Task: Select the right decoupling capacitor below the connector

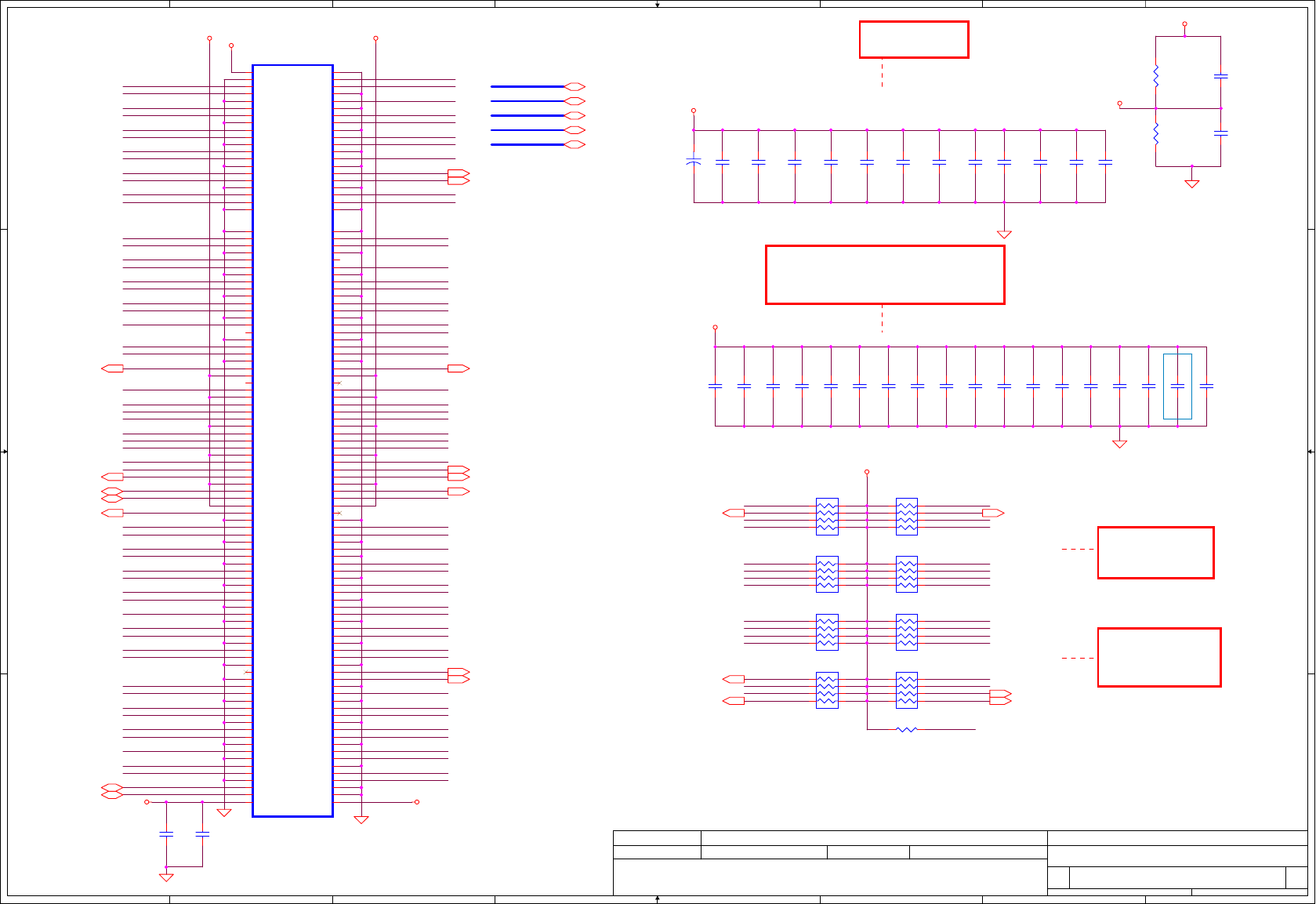Action: pyautogui.click(x=202, y=834)
